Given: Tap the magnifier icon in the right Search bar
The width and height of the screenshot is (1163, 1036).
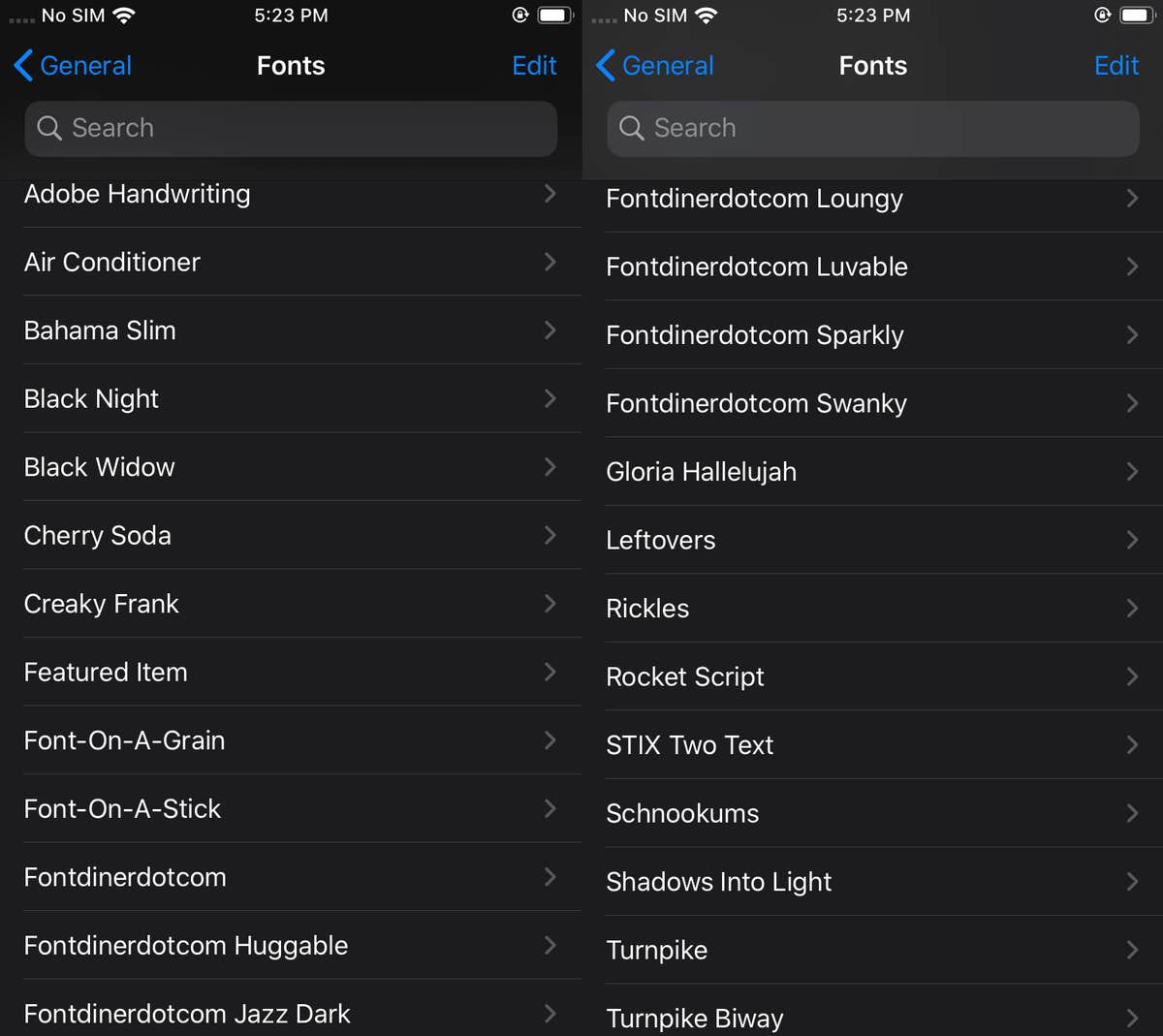Looking at the screenshot, I should point(631,128).
